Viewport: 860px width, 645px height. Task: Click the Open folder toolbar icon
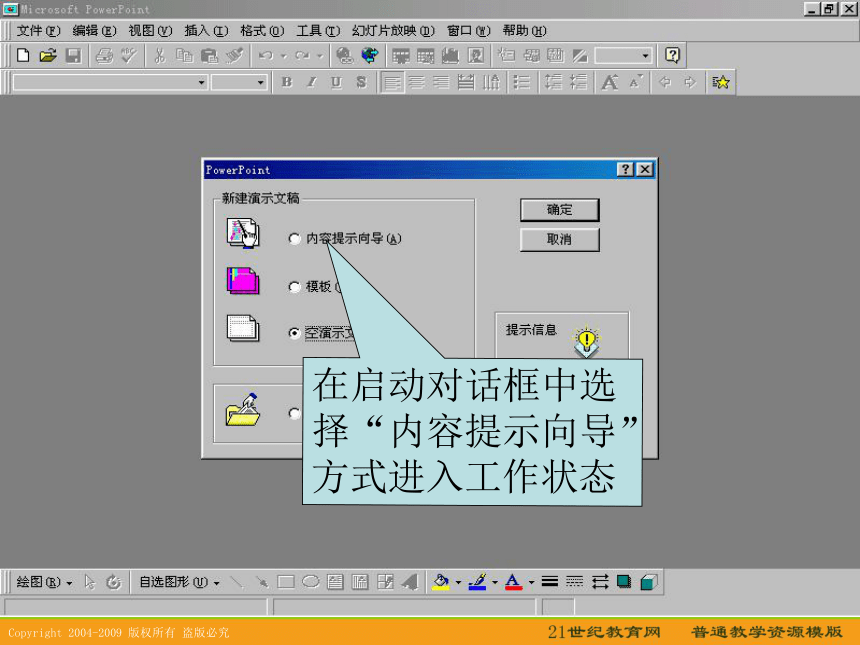[x=48, y=55]
